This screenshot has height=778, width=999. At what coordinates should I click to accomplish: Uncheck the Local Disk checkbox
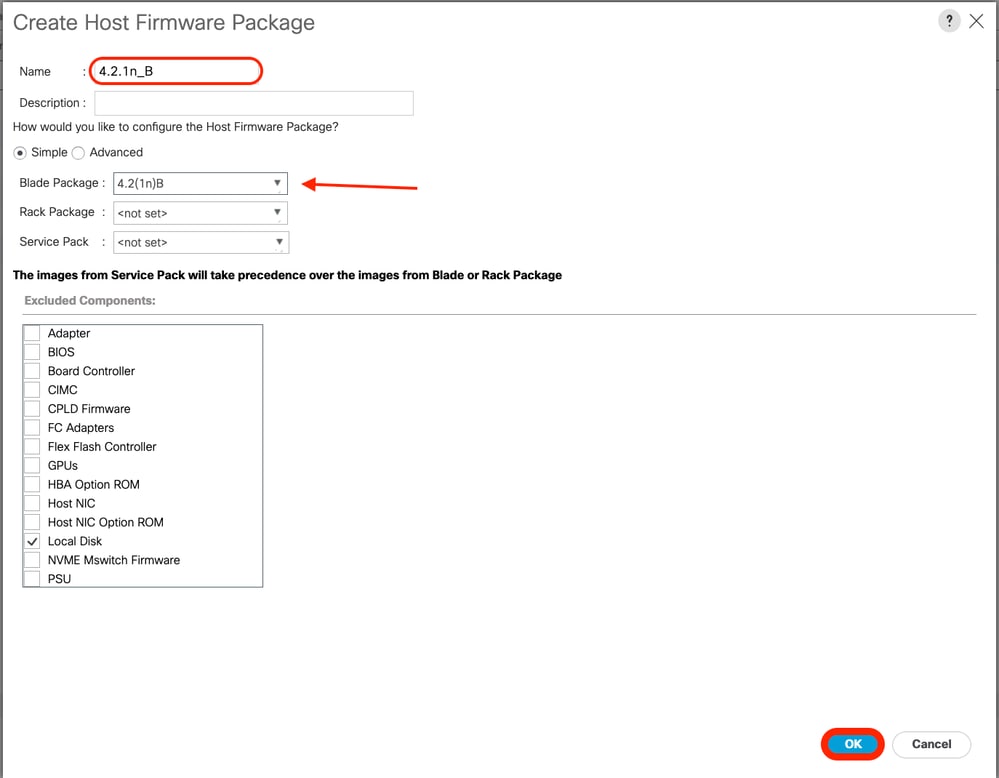32,542
